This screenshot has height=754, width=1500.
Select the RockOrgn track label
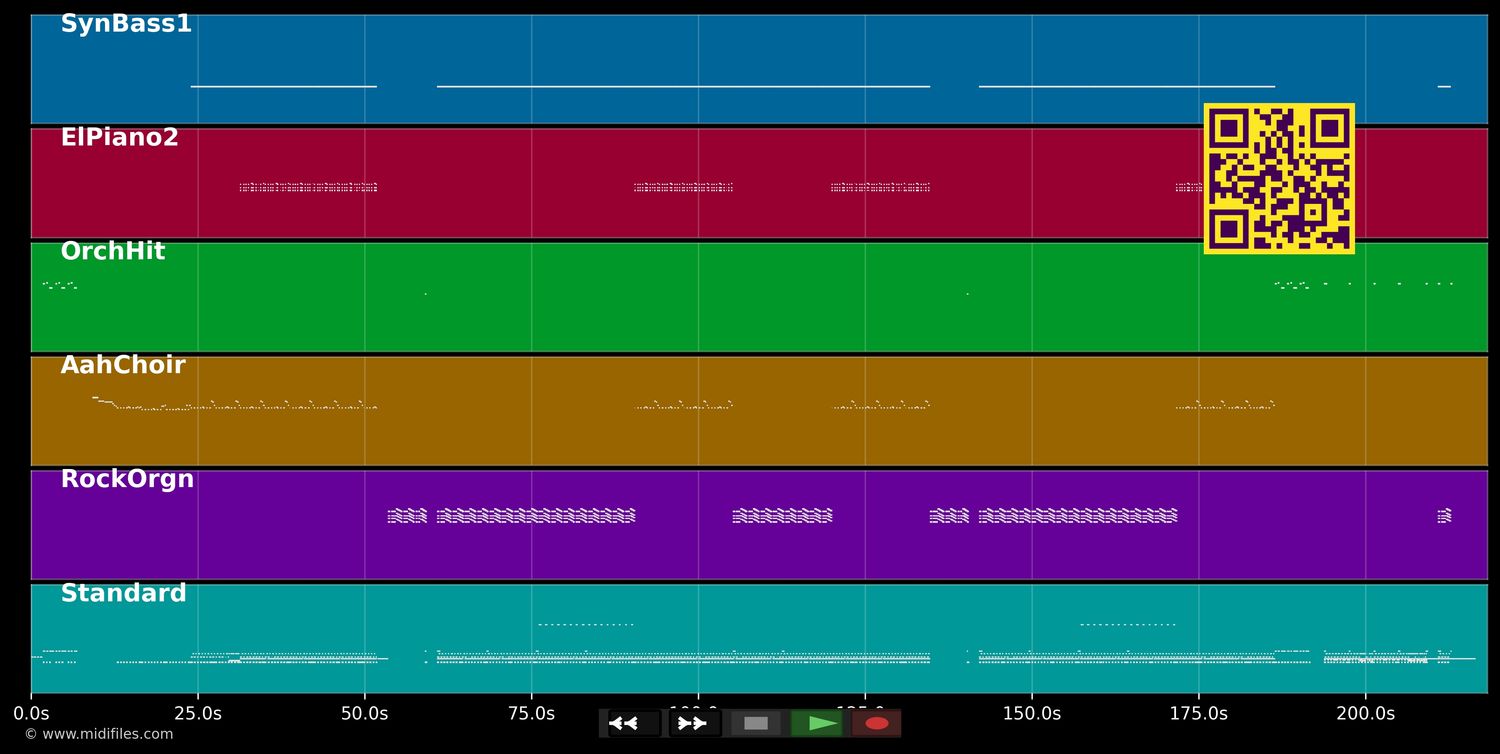pyautogui.click(x=127, y=480)
